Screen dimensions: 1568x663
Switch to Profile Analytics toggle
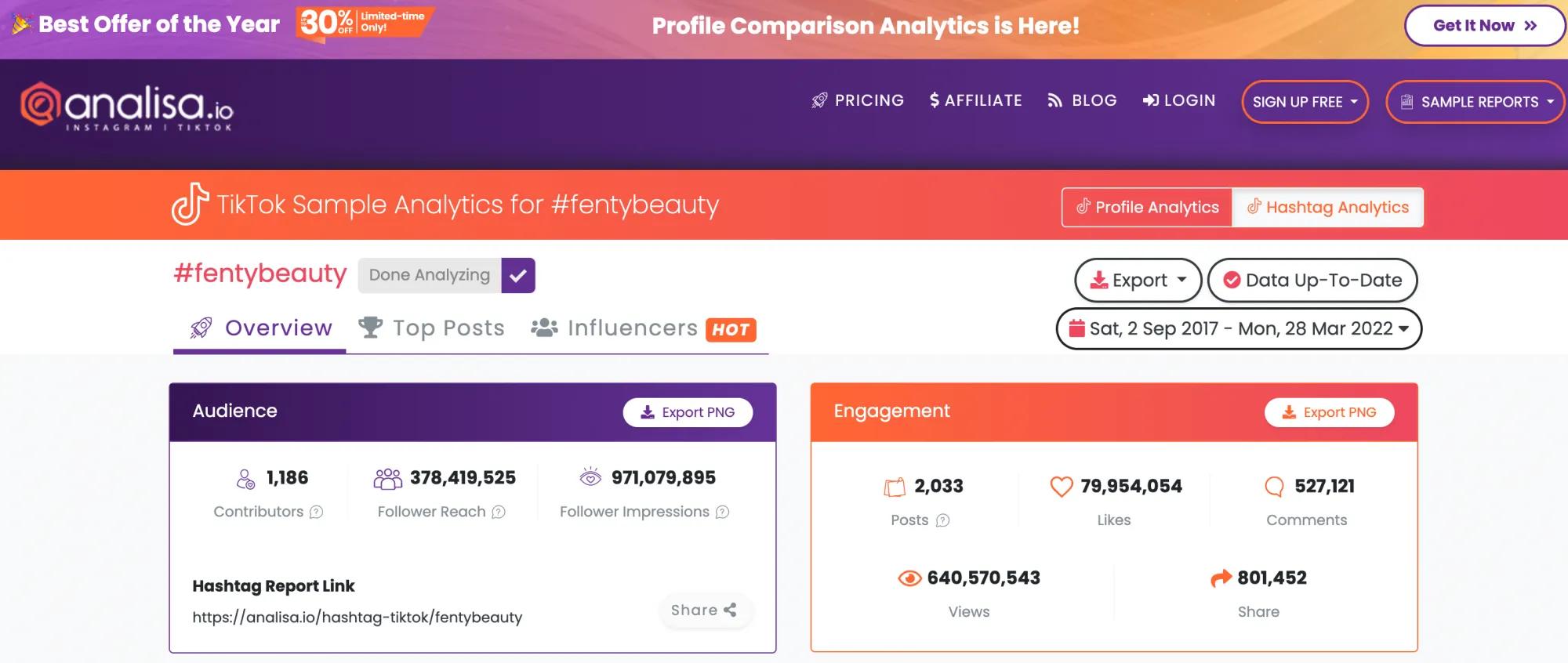pyautogui.click(x=1147, y=207)
